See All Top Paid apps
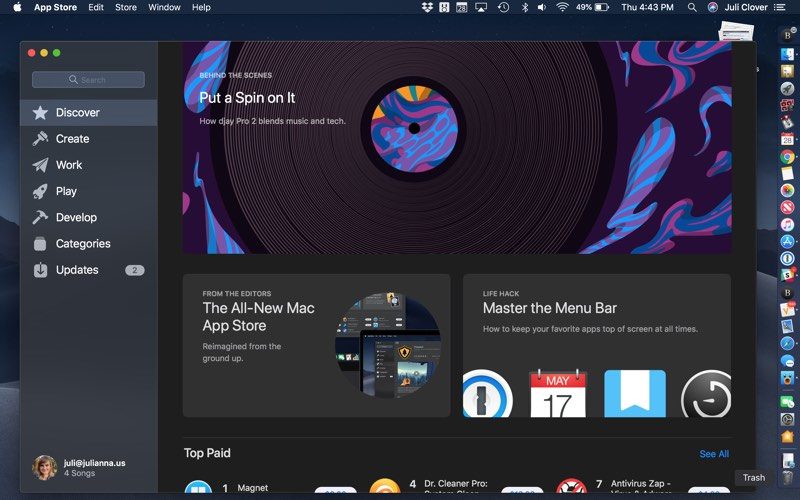This screenshot has height=500, width=800. pos(714,454)
